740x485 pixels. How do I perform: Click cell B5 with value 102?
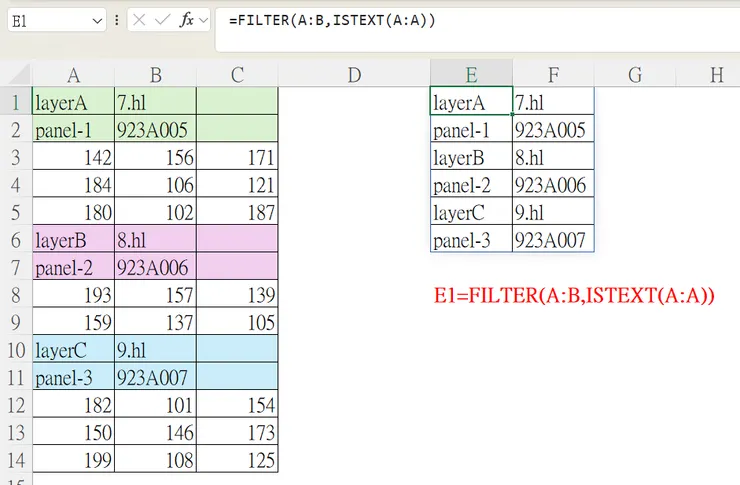point(155,212)
